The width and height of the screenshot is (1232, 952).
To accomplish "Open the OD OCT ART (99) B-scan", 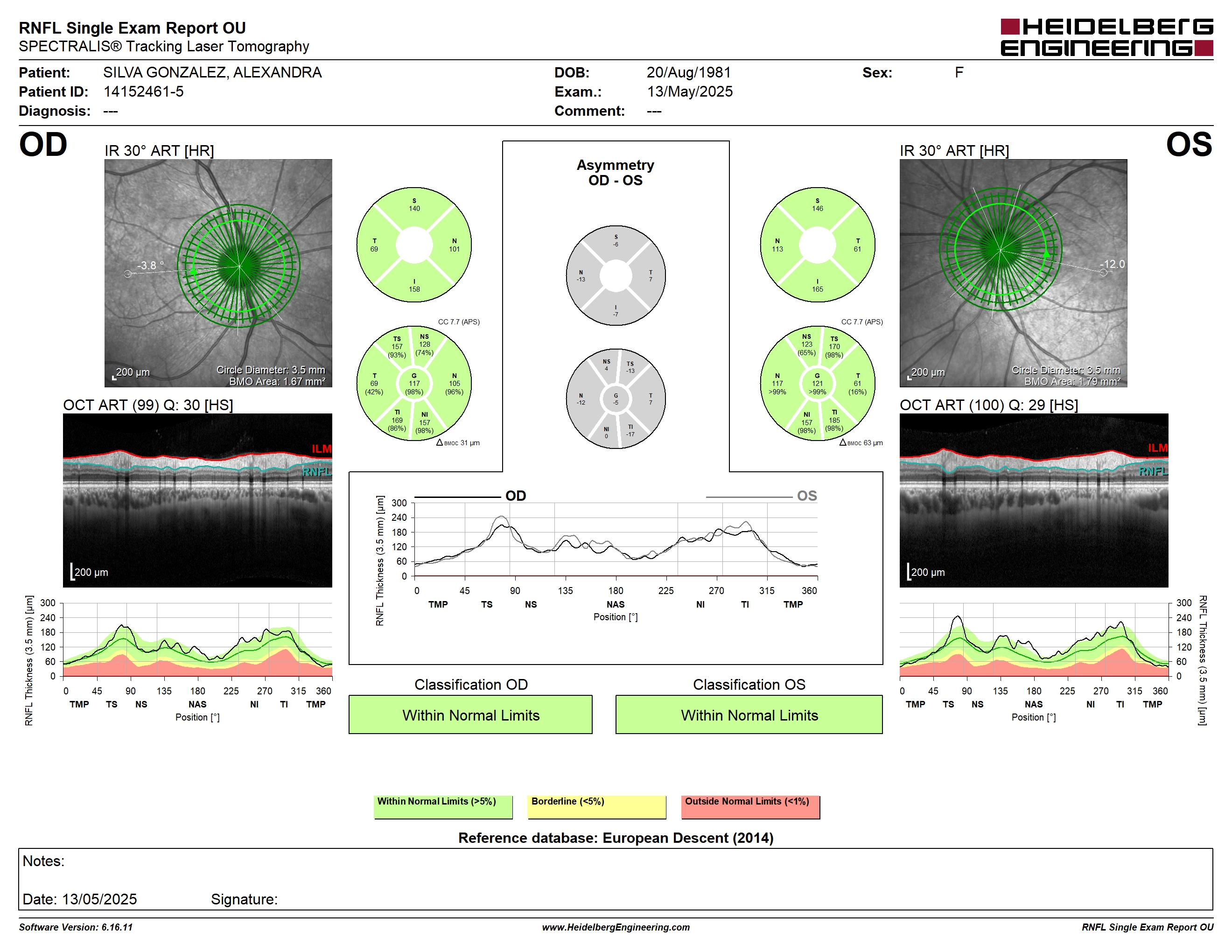I will coord(197,500).
